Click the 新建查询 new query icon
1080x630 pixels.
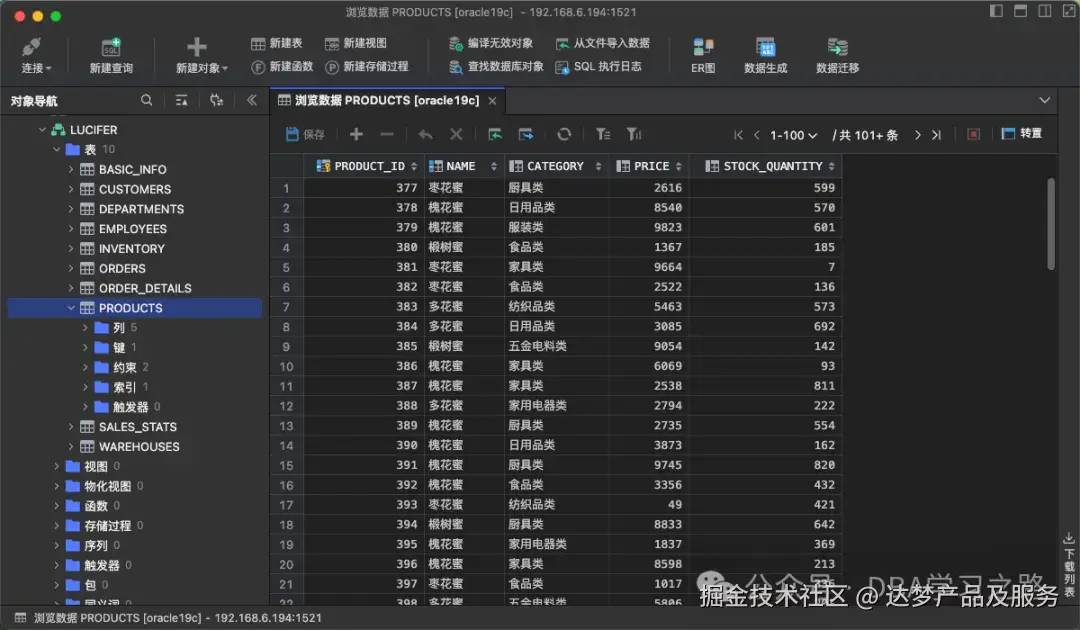111,48
